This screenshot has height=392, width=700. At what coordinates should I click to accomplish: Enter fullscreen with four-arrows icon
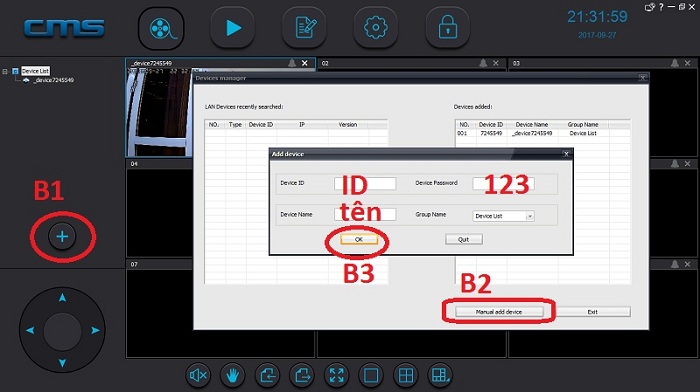[x=337, y=375]
